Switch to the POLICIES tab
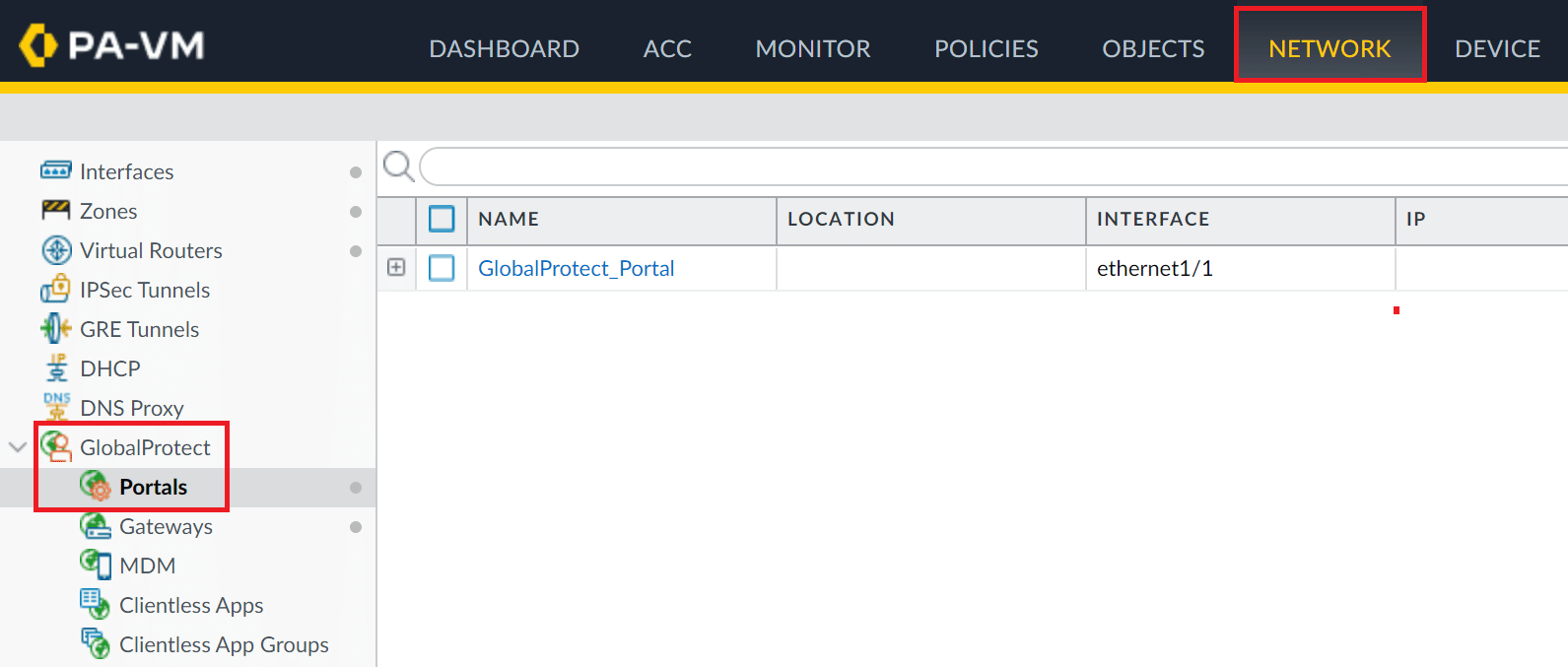 tap(986, 48)
